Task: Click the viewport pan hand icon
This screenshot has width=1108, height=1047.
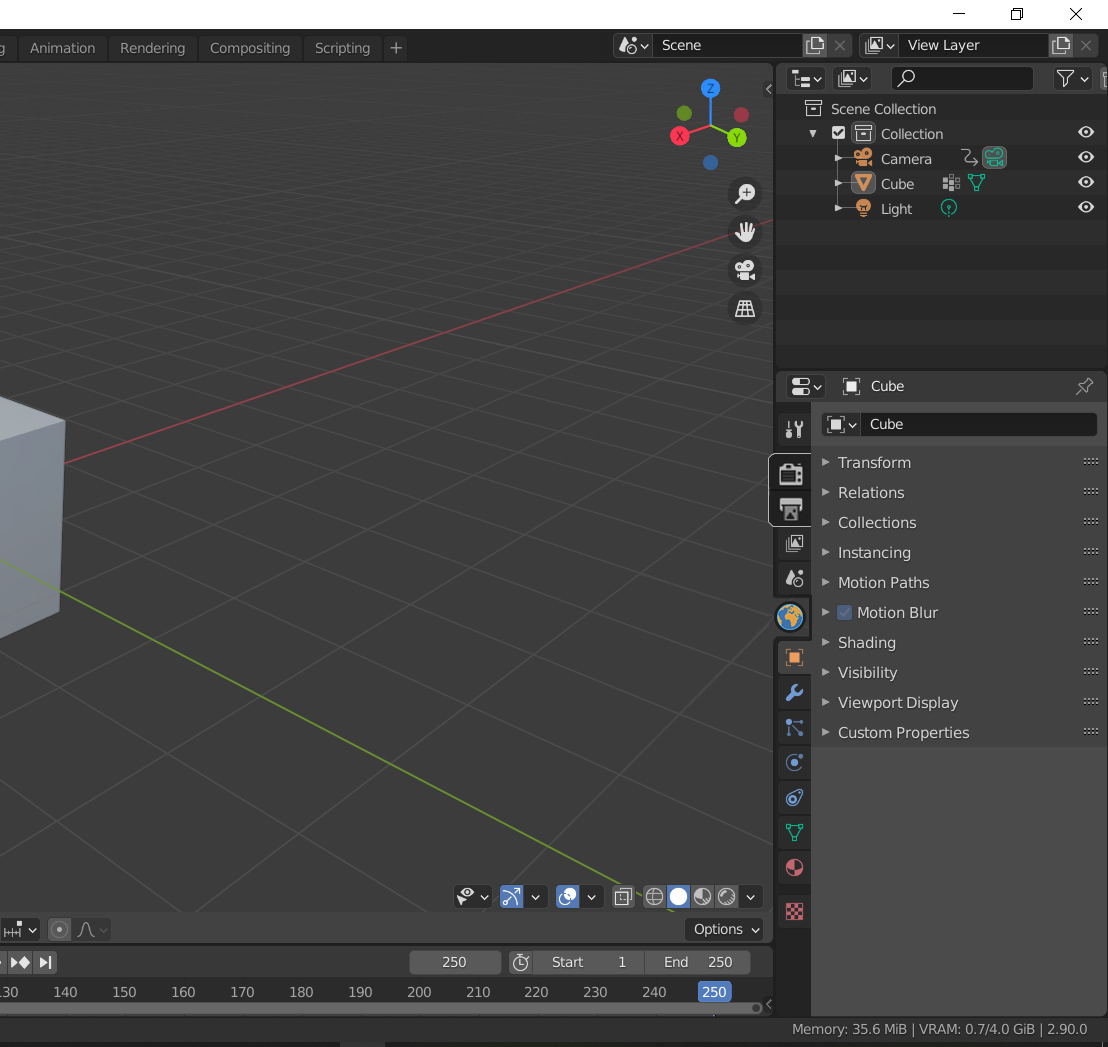Action: (745, 232)
